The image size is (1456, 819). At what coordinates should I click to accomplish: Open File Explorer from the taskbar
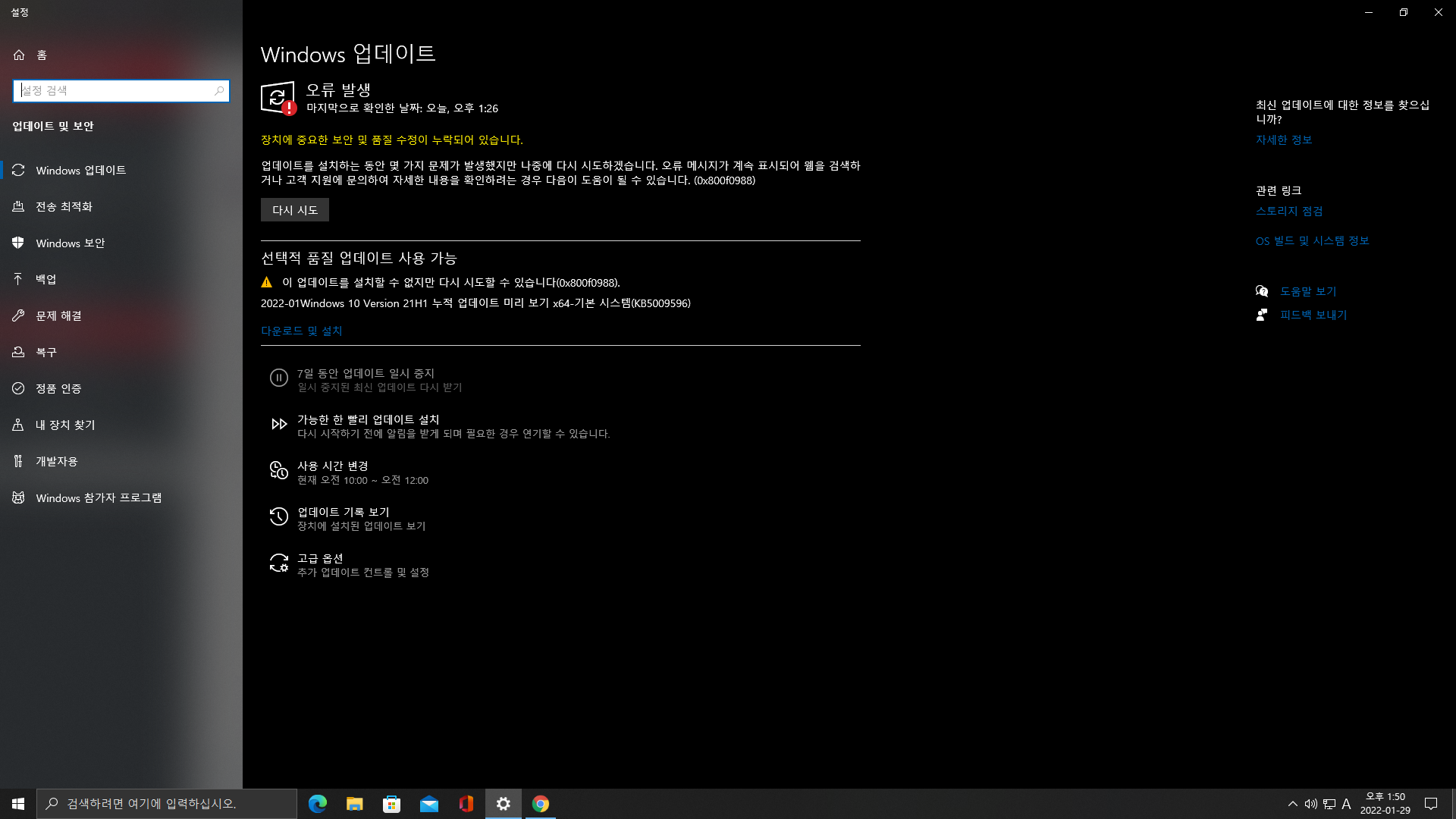355,804
